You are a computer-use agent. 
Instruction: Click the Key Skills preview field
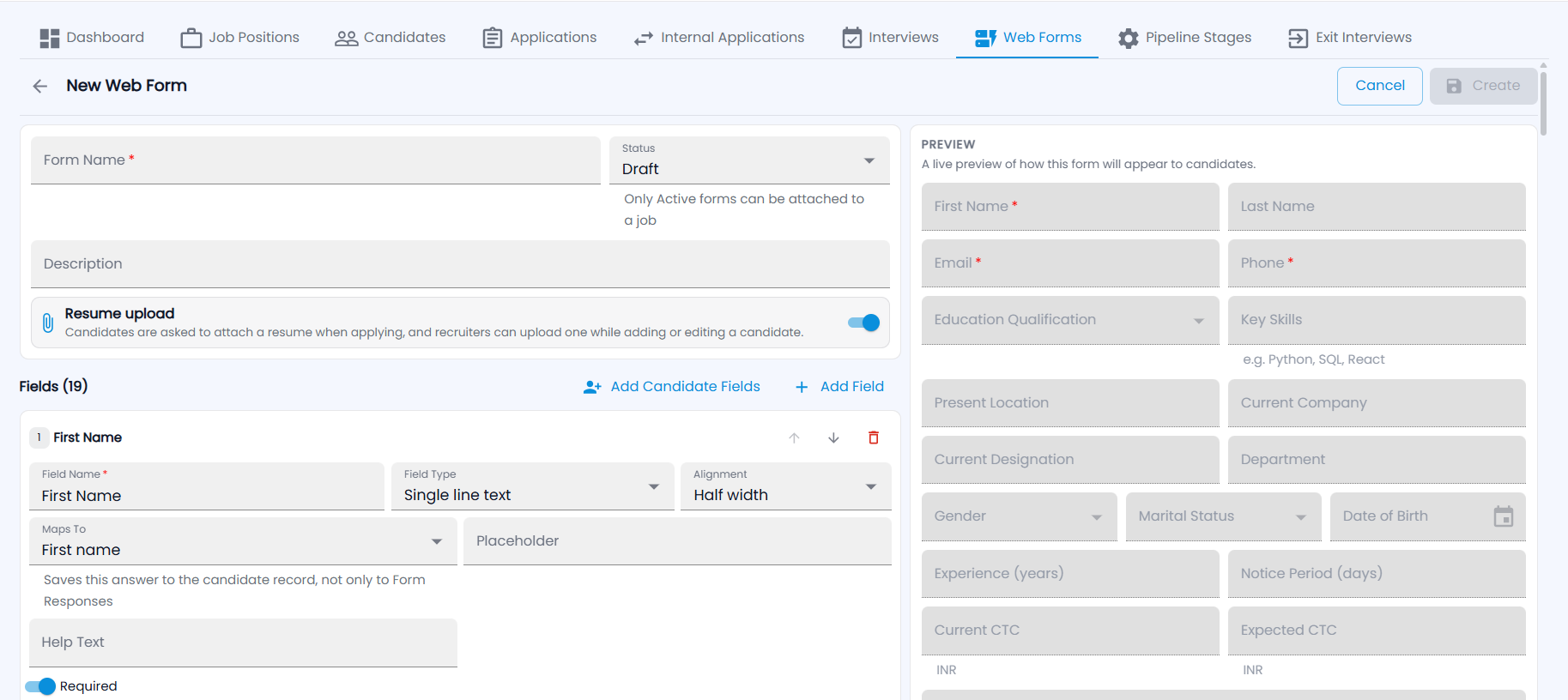[x=1377, y=320]
